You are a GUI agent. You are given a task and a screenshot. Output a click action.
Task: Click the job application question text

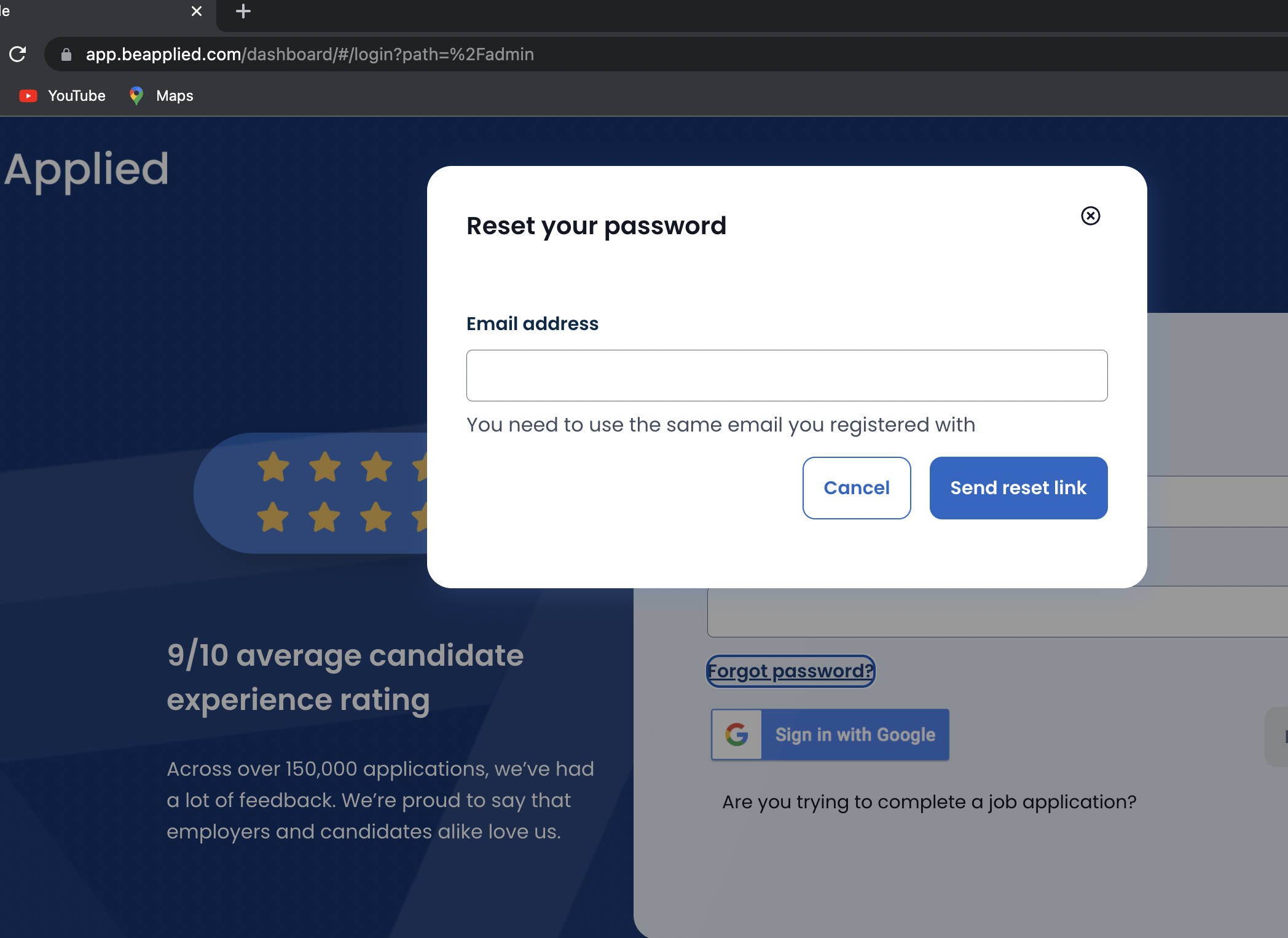(929, 802)
